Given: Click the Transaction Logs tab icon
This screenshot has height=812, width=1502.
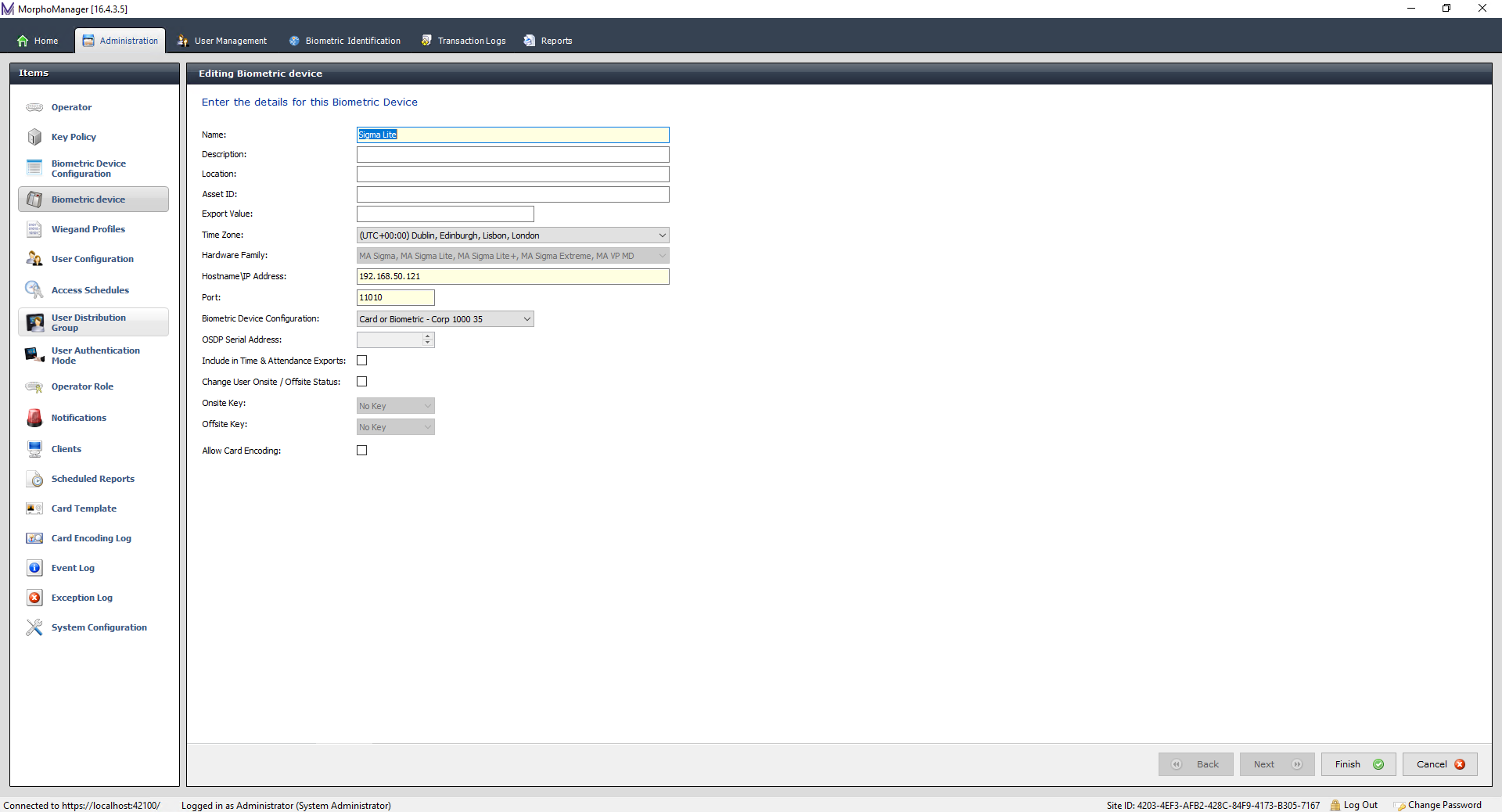Looking at the screenshot, I should tap(426, 41).
